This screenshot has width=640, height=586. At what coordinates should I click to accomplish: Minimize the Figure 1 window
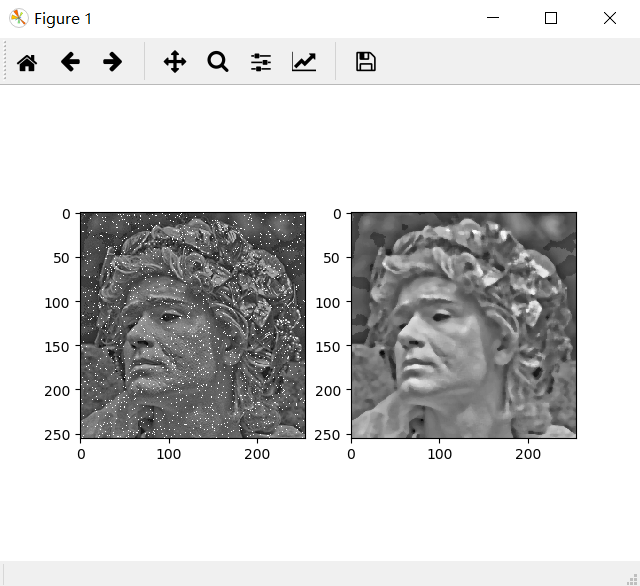(493, 18)
